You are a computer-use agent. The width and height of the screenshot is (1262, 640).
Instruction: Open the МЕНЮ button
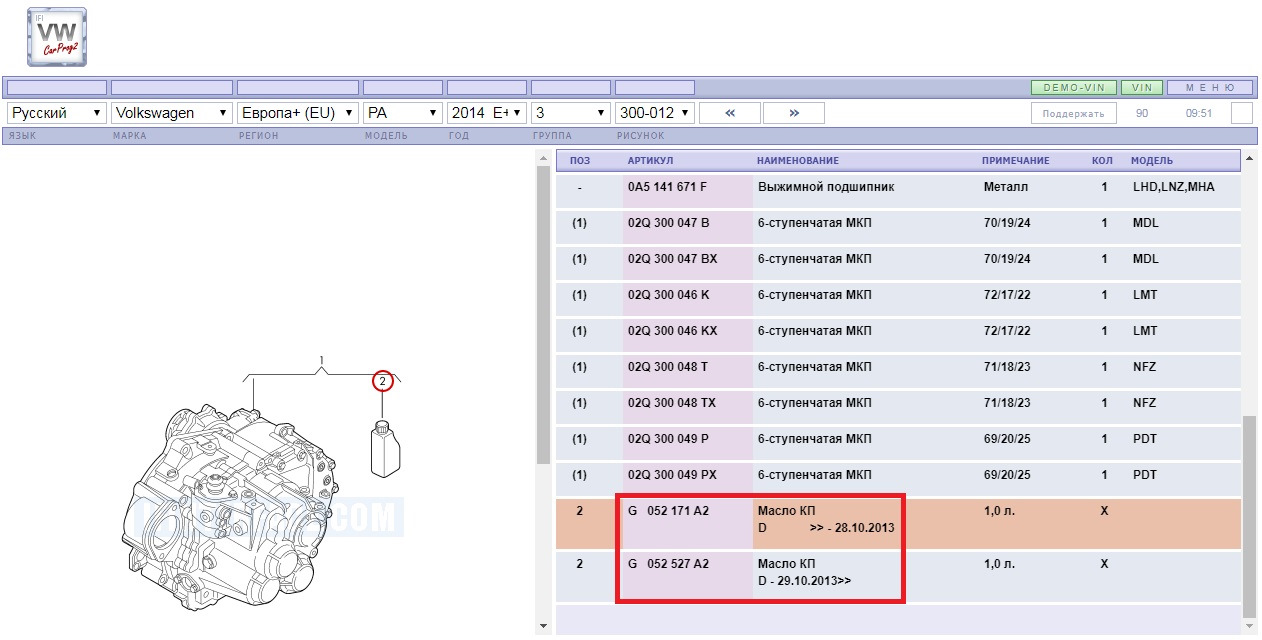tap(1210, 88)
